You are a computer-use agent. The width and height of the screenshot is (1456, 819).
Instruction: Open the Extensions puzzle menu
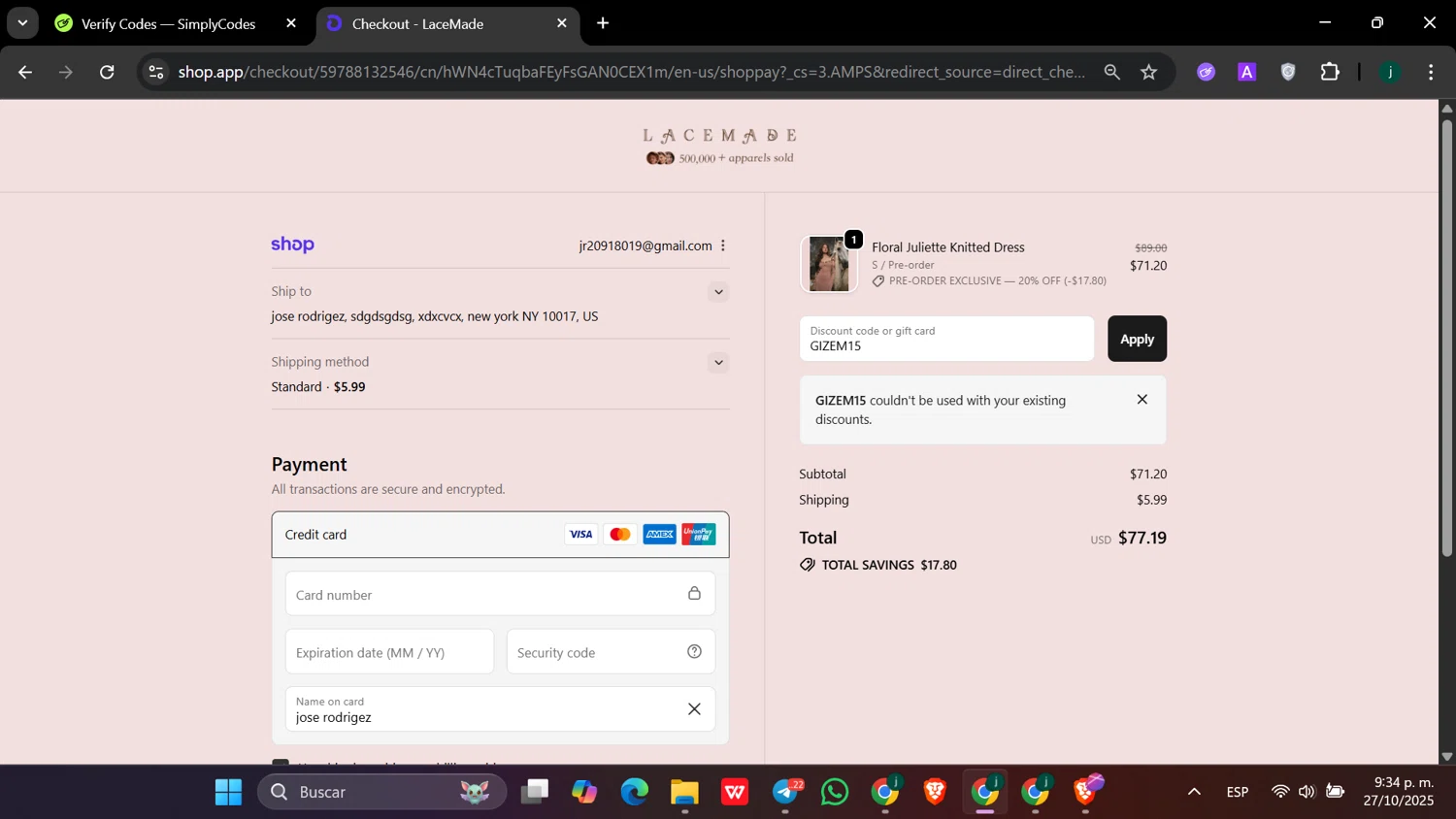tap(1330, 72)
